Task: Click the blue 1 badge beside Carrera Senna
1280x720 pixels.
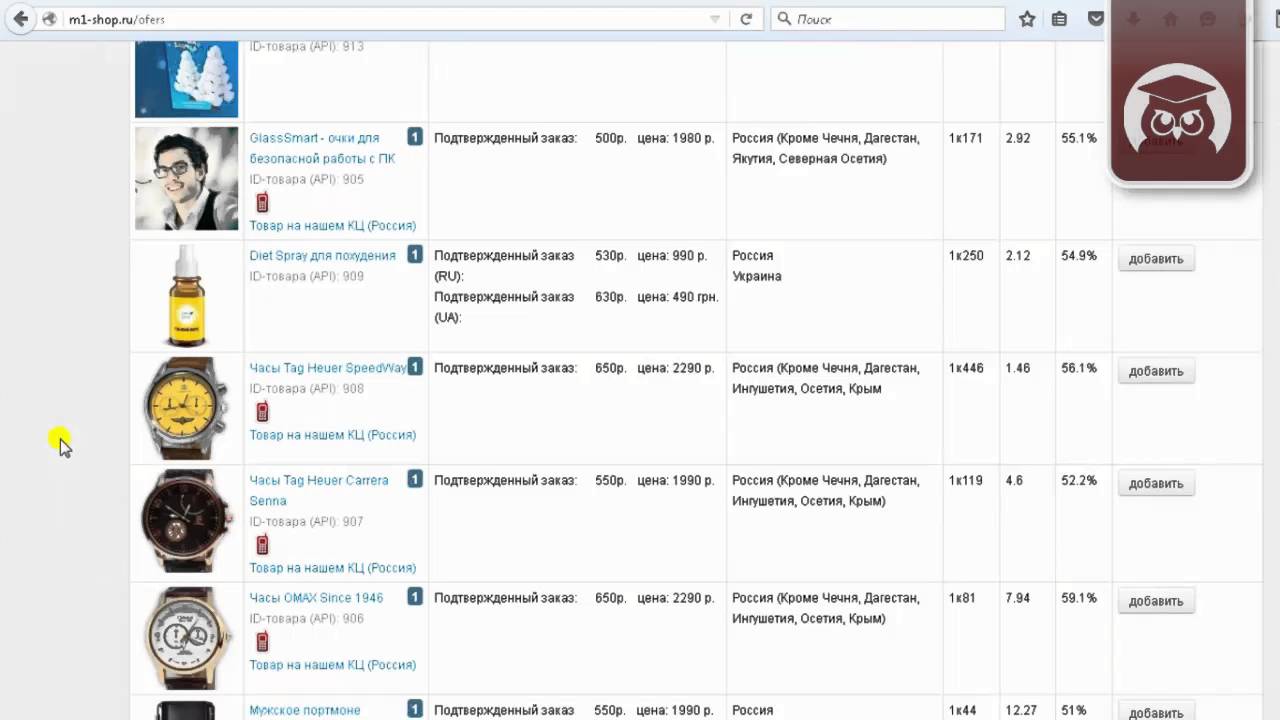Action: [415, 479]
